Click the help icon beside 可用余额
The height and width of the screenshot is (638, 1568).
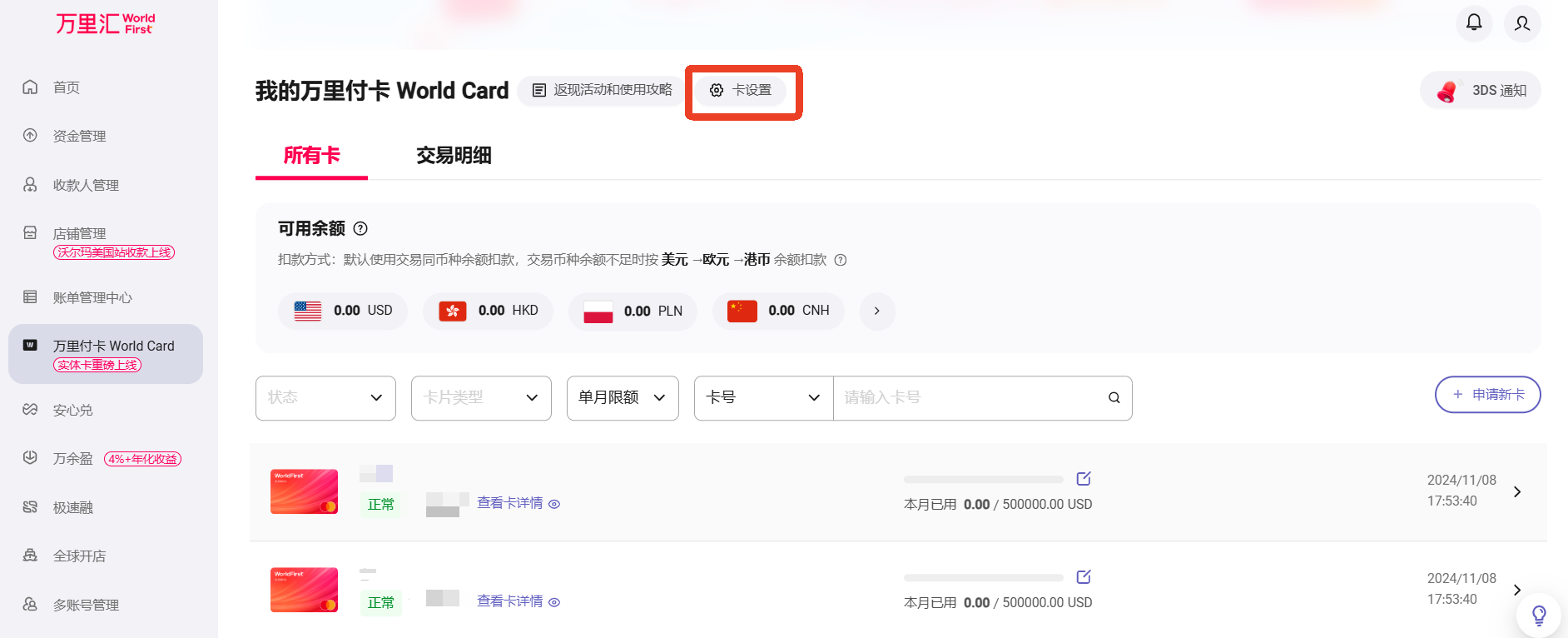click(x=360, y=228)
